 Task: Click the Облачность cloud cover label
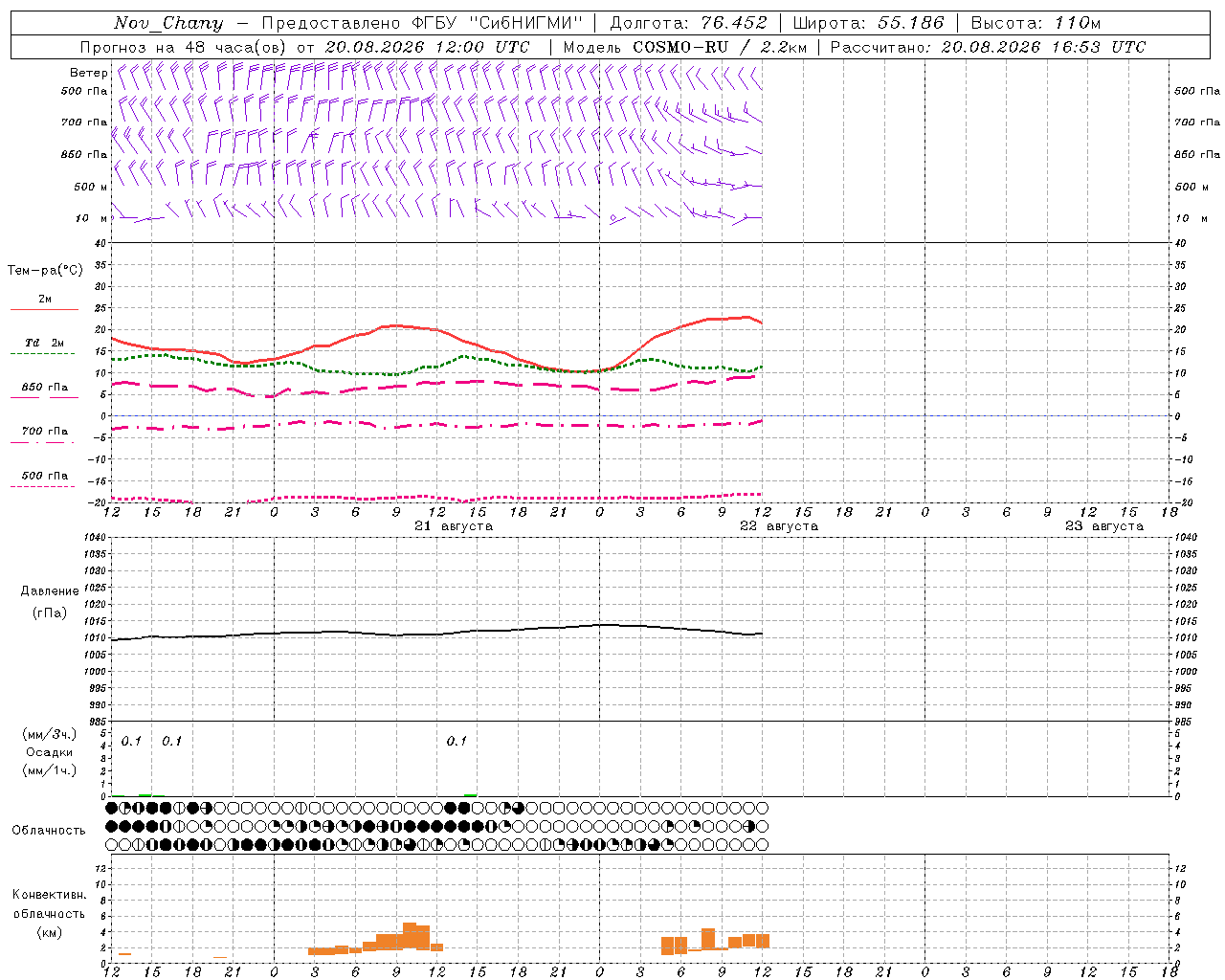point(49,830)
